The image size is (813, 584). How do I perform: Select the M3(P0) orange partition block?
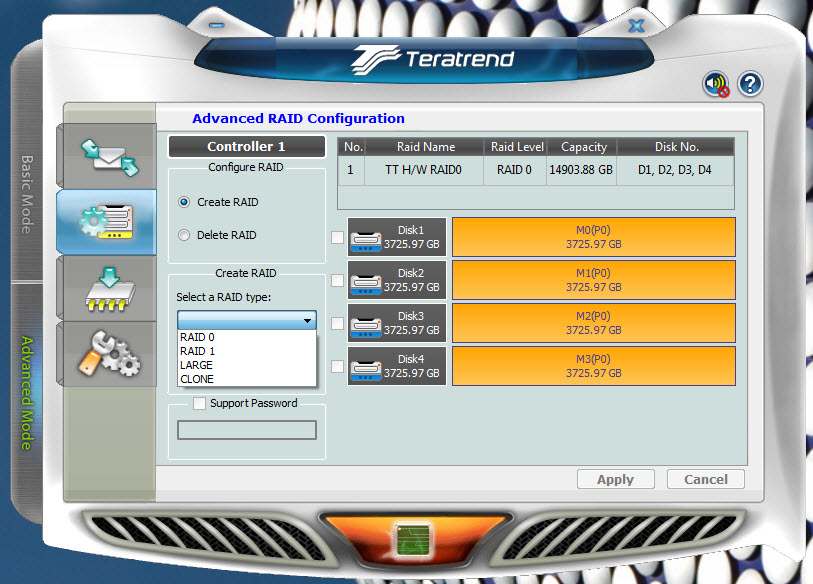click(594, 366)
